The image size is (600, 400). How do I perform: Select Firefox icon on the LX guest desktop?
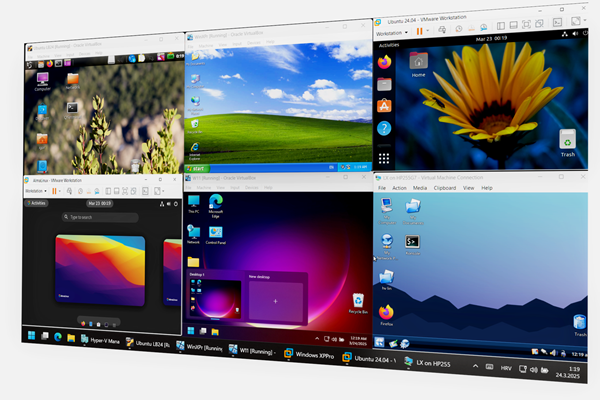point(386,315)
